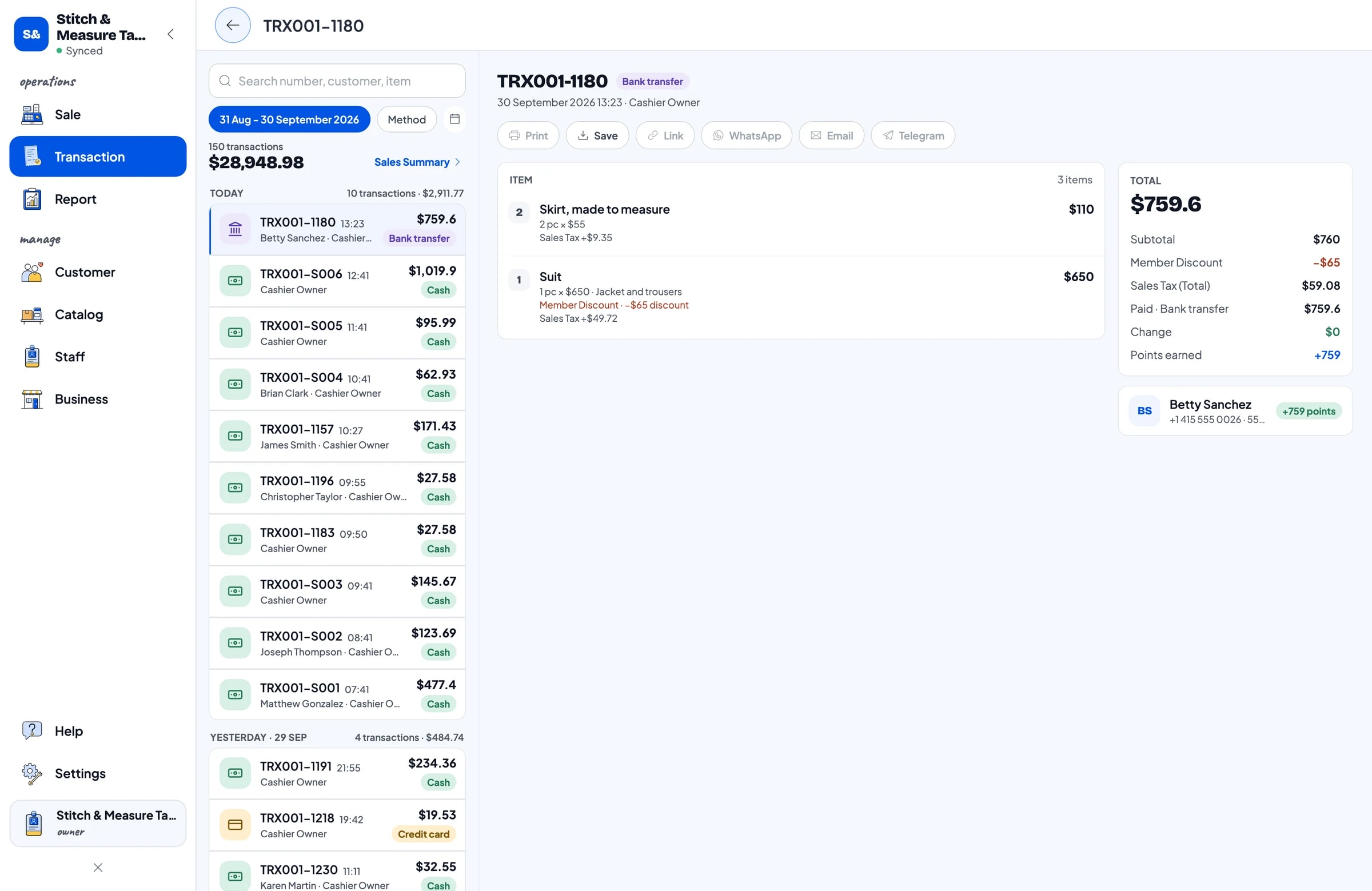This screenshot has width=1372, height=891.
Task: Open the Settings gear menu
Action: pos(98,773)
